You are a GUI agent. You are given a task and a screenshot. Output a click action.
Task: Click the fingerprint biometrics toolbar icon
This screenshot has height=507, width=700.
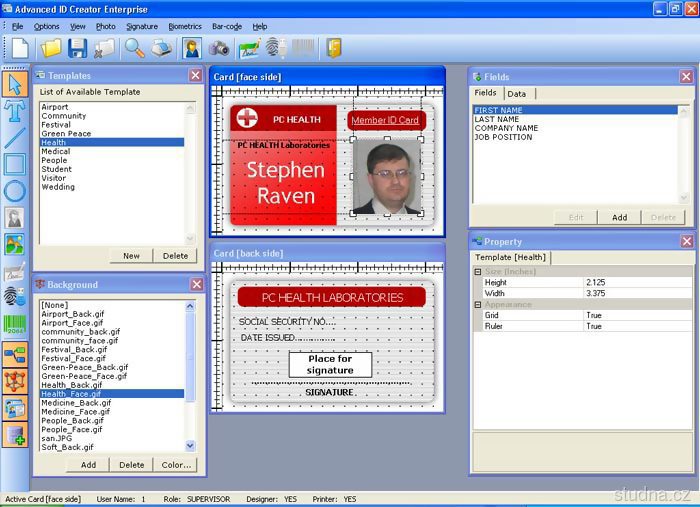click(276, 48)
